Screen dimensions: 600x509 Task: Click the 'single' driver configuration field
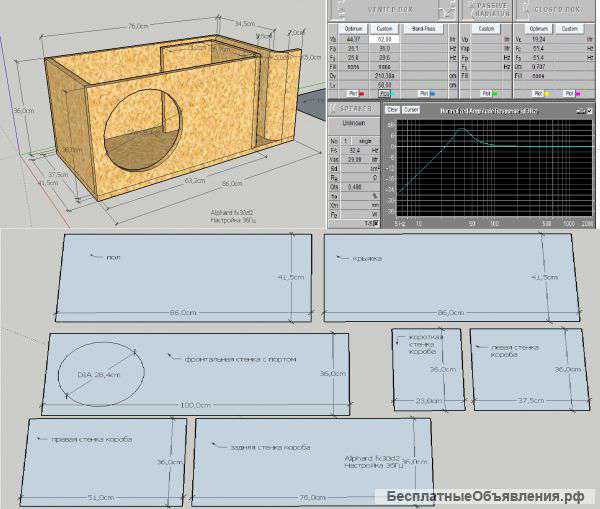[366, 141]
